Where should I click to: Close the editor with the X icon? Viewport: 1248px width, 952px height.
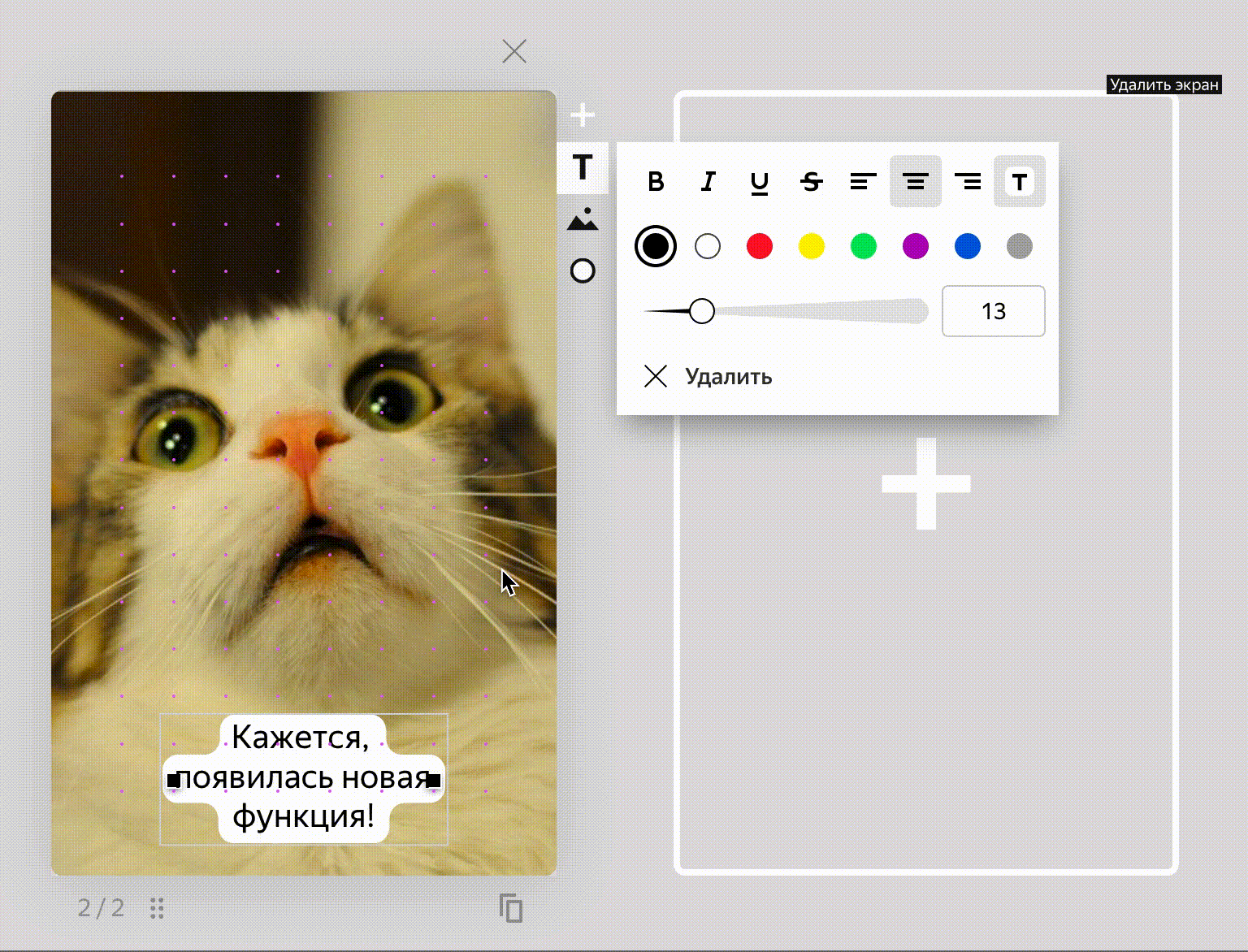pos(514,51)
